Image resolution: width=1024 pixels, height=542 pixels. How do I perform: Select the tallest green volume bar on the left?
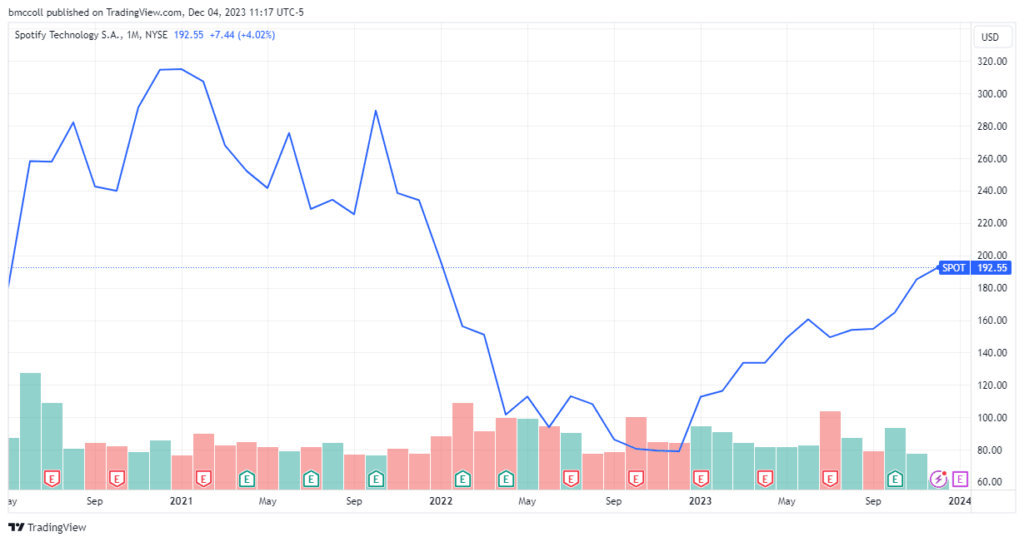(30, 431)
